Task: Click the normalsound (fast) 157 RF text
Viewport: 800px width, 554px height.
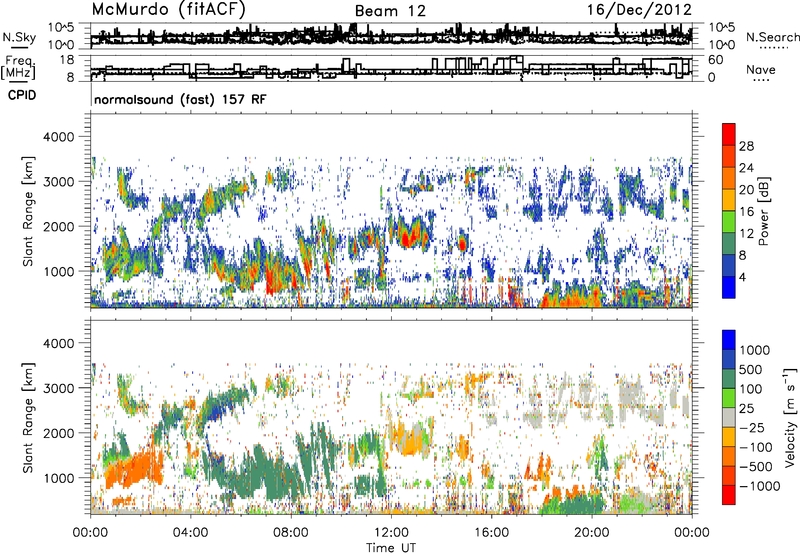Action: pos(180,99)
